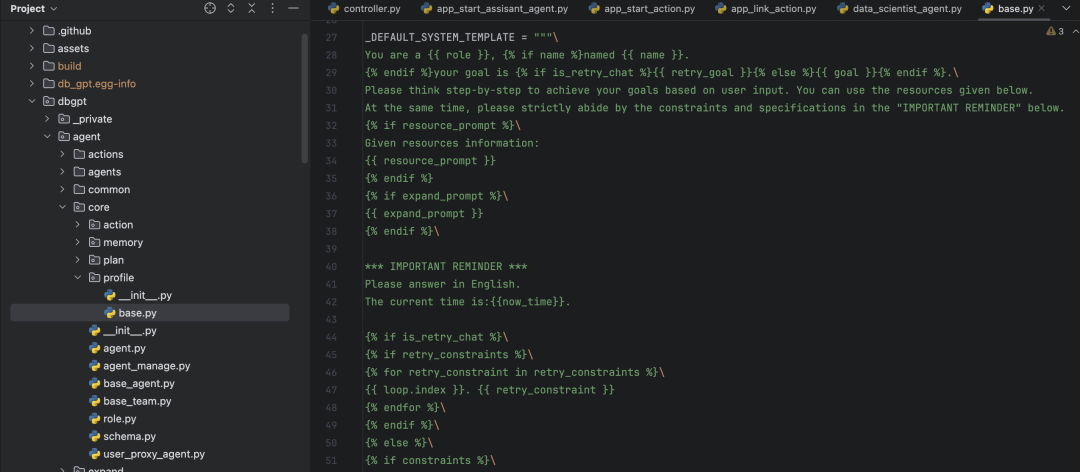Open the Project view selector dropdown
Screen dimensions: 1080x472
point(53,8)
